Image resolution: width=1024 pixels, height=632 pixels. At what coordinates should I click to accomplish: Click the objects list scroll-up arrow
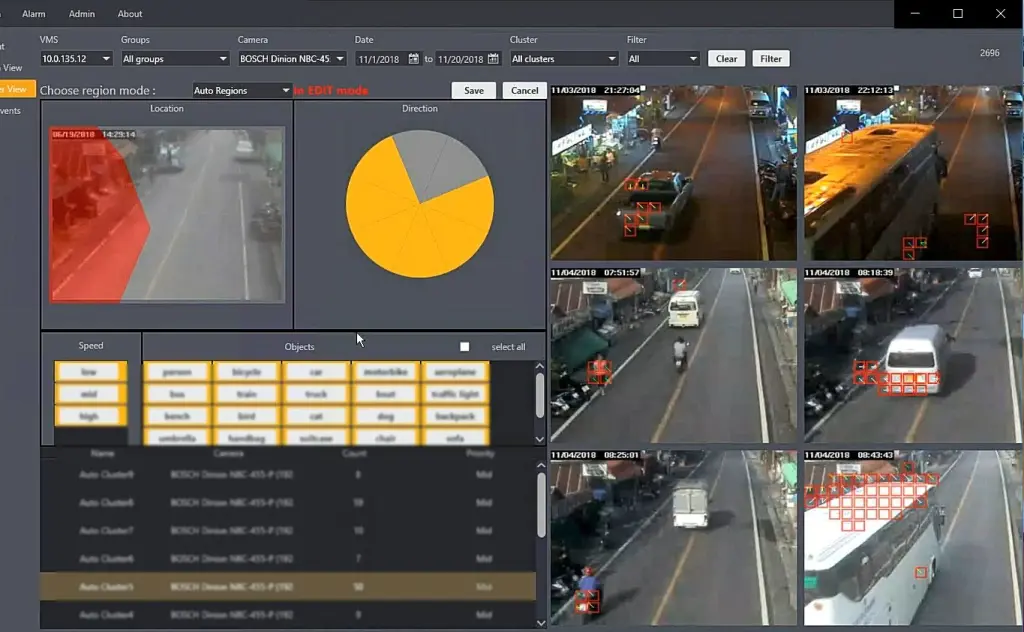(540, 366)
